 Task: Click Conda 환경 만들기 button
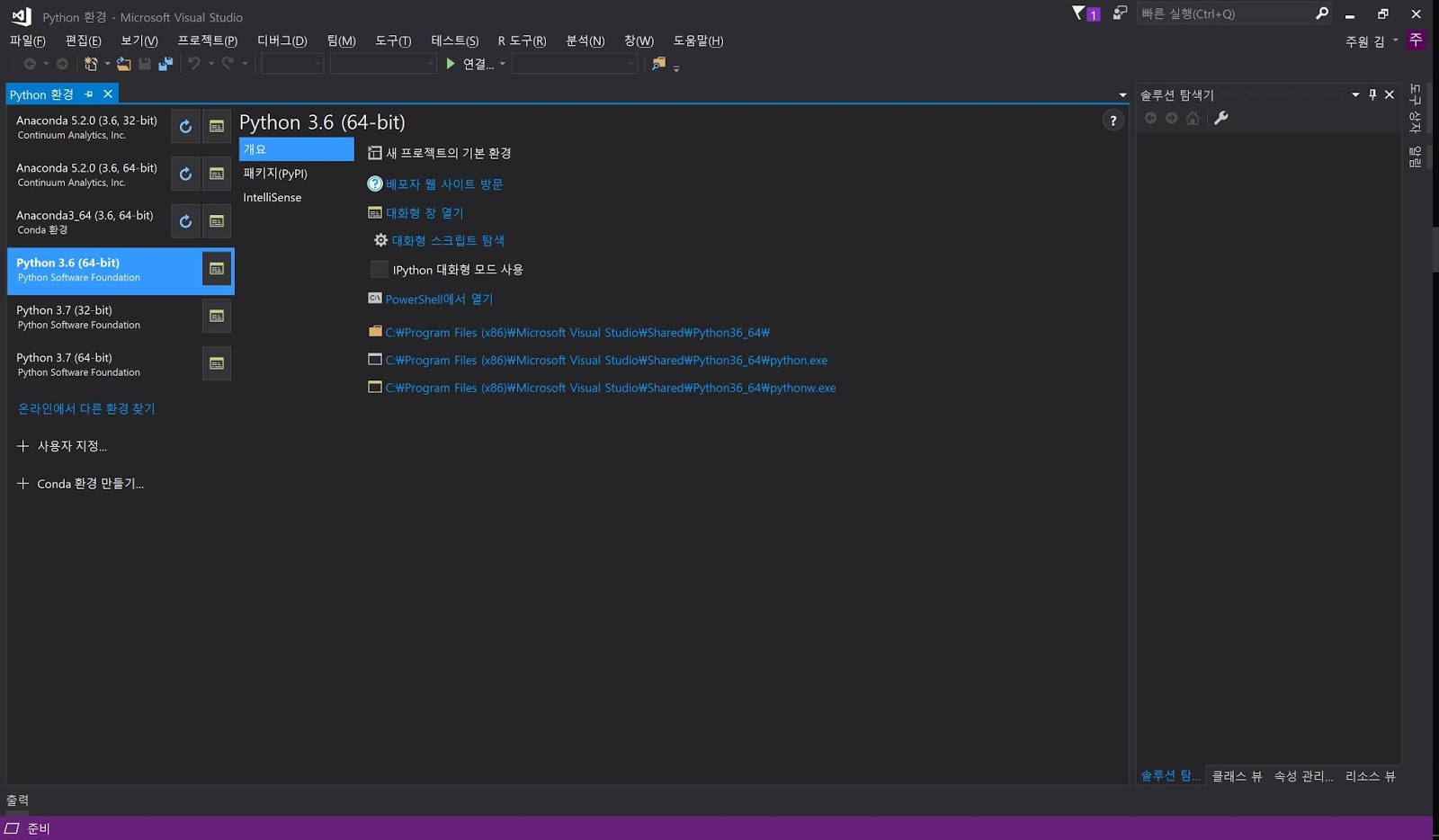point(81,484)
